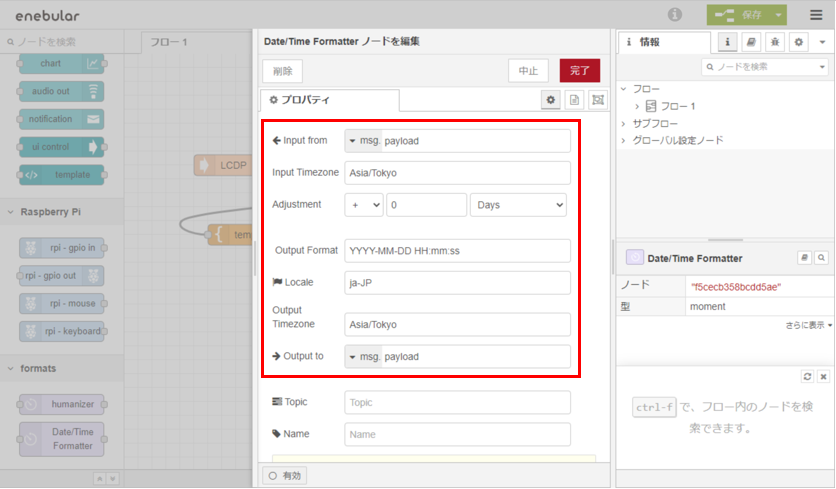
Task: Open the info circle icon in header
Action: tap(674, 14)
